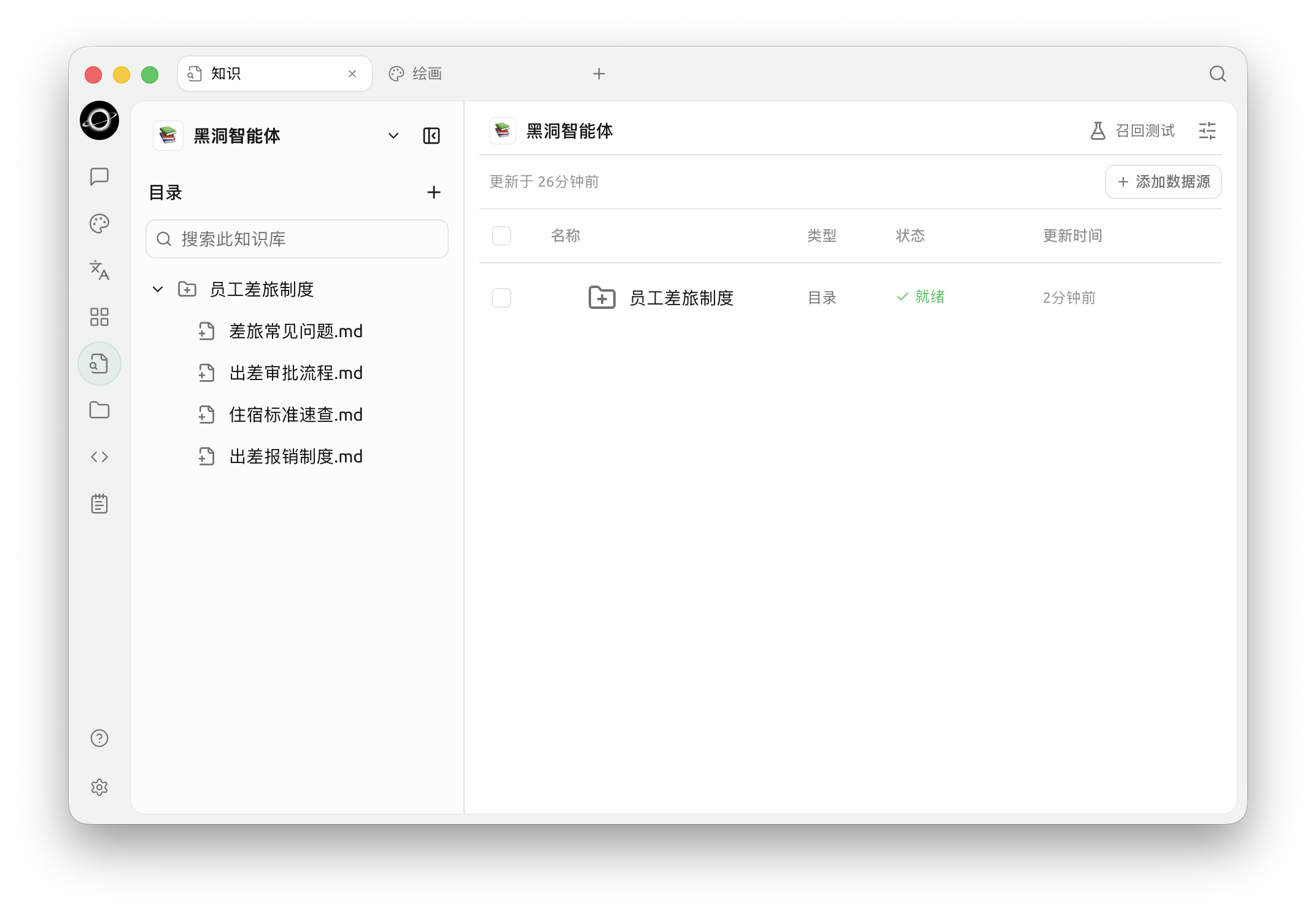Screen dimensions: 1316x915
Task: Click the 更新时间 column header
Action: coord(1072,236)
